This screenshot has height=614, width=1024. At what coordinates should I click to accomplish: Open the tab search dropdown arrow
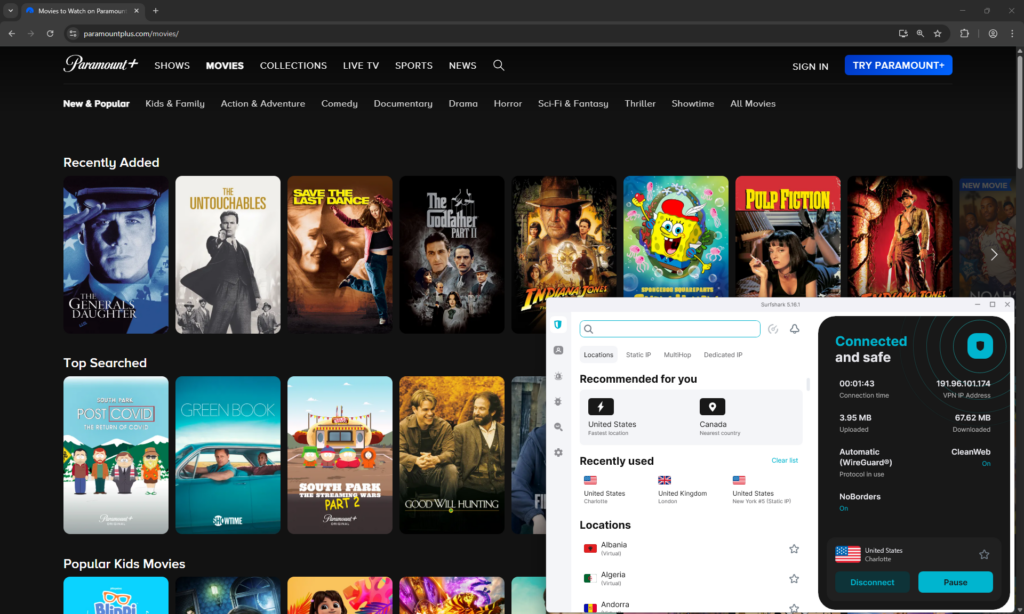(x=10, y=10)
